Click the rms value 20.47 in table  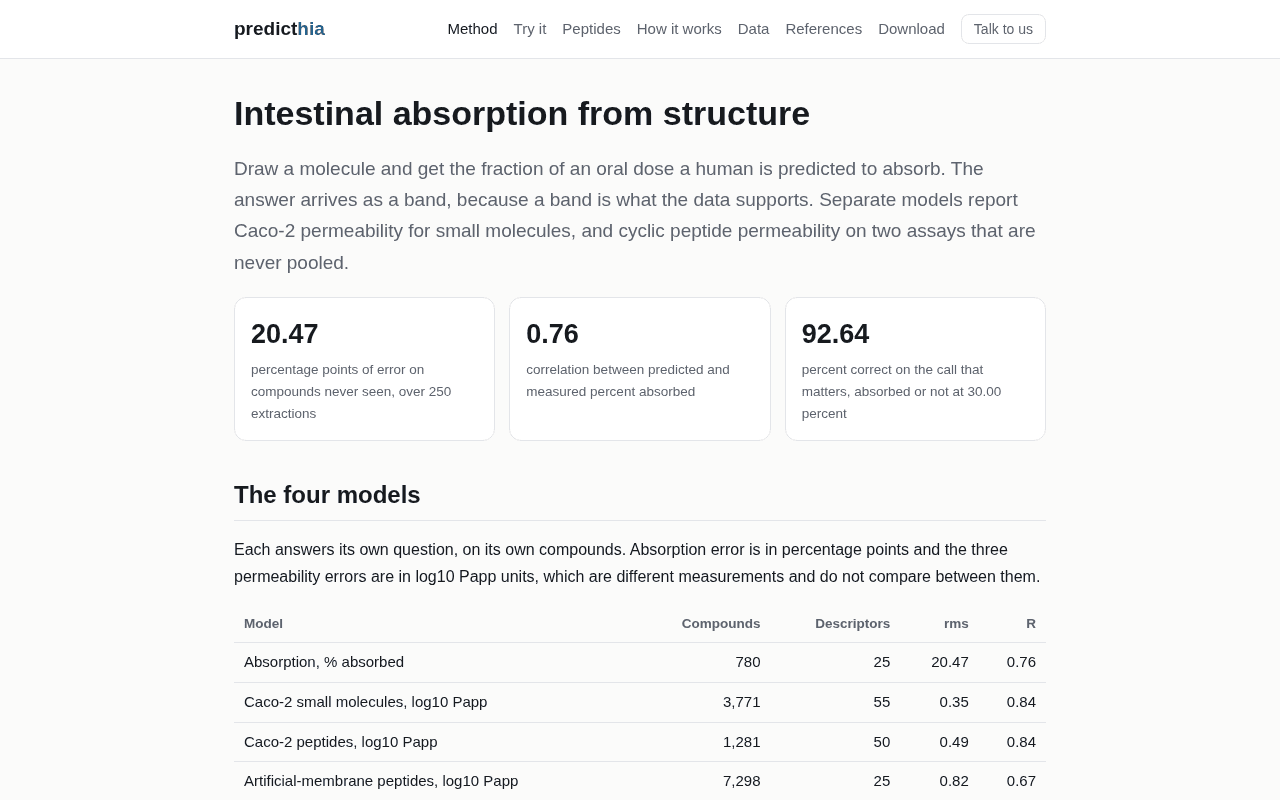click(950, 662)
